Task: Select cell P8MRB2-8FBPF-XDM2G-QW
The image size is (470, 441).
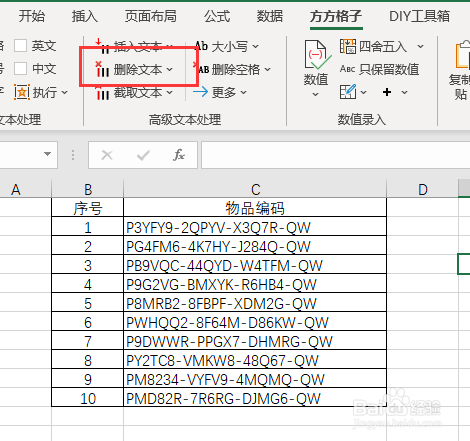Action: point(255,303)
